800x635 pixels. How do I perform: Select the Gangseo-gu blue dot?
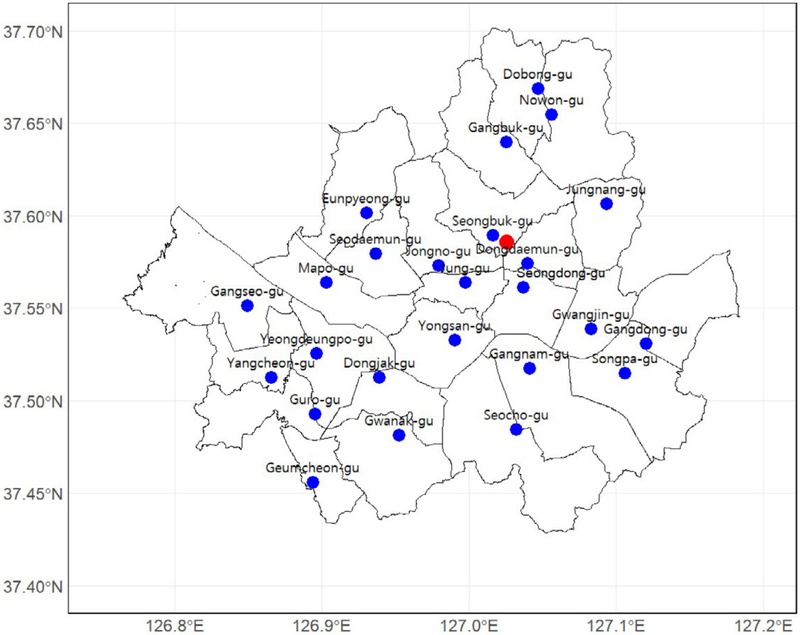click(x=247, y=305)
